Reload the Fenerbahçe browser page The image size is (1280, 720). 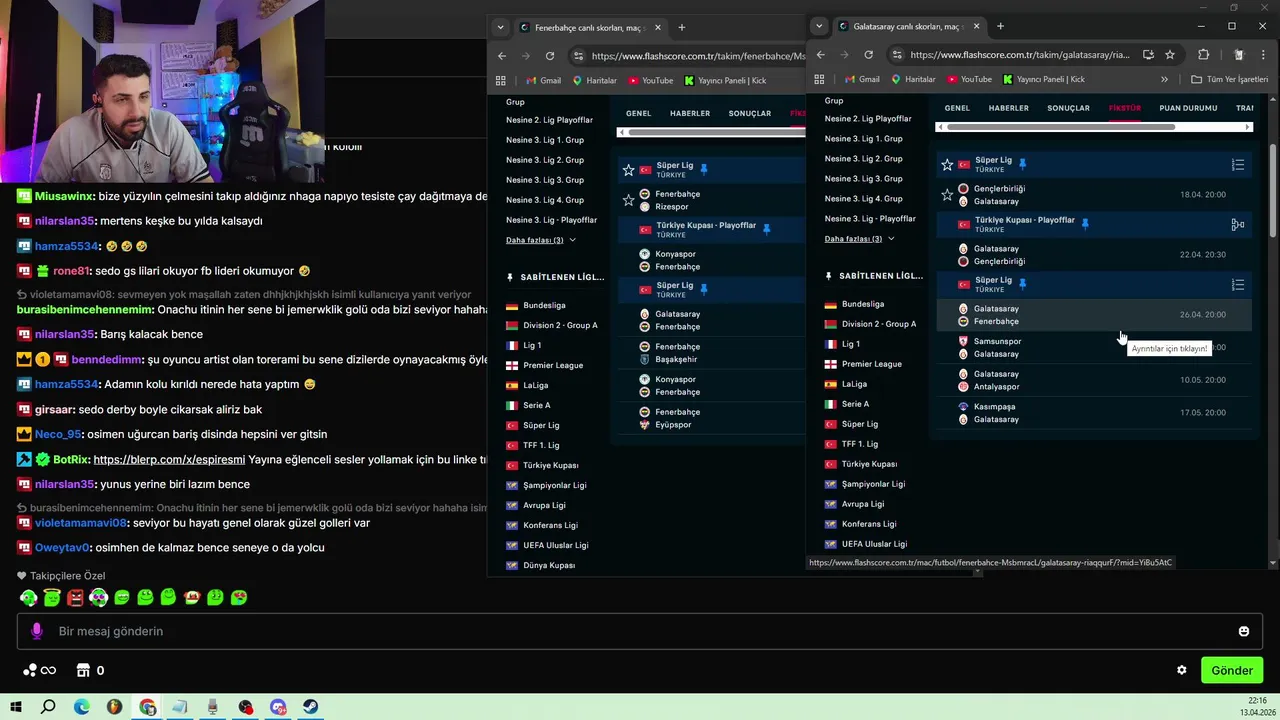(550, 56)
